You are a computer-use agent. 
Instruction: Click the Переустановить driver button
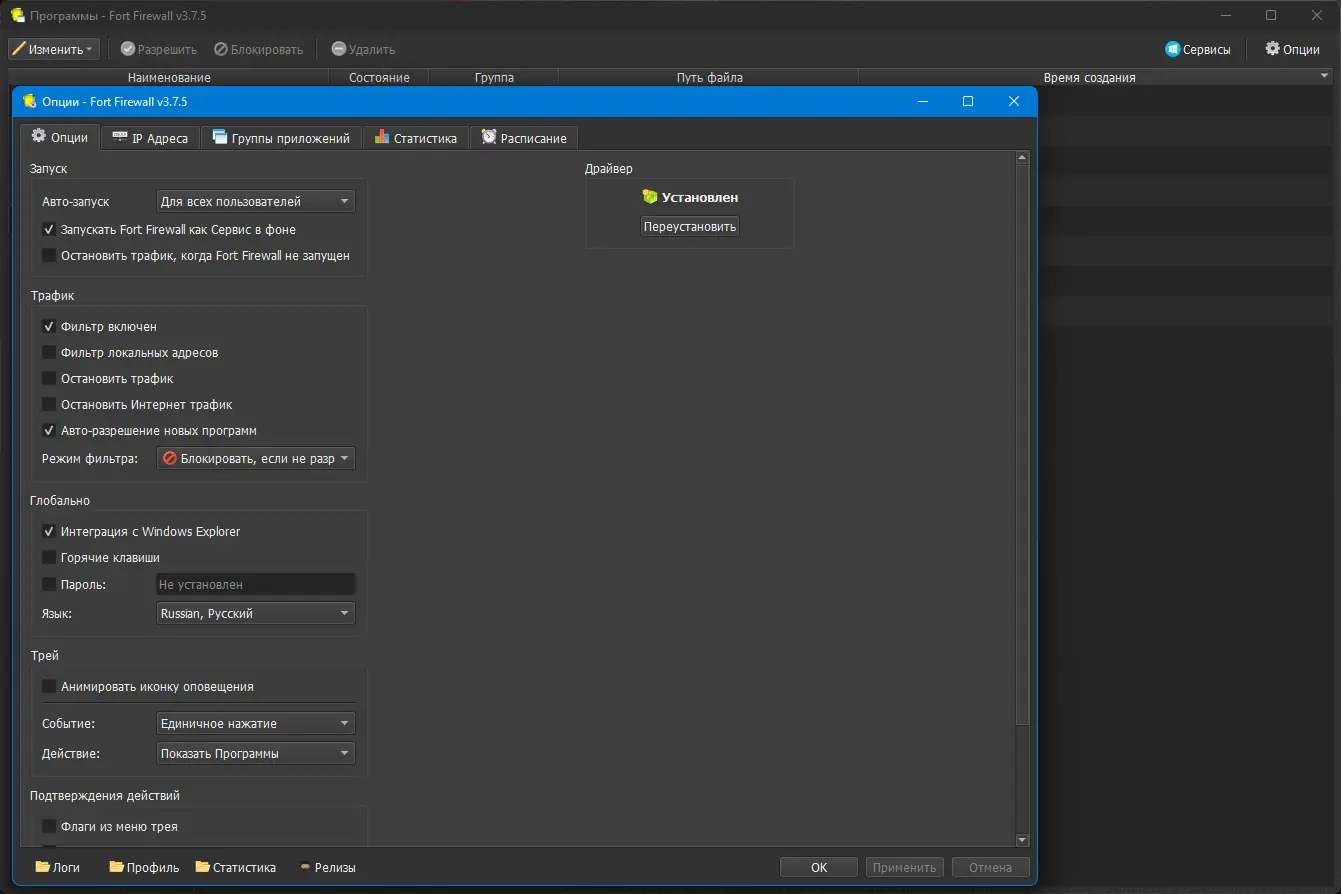coord(690,226)
